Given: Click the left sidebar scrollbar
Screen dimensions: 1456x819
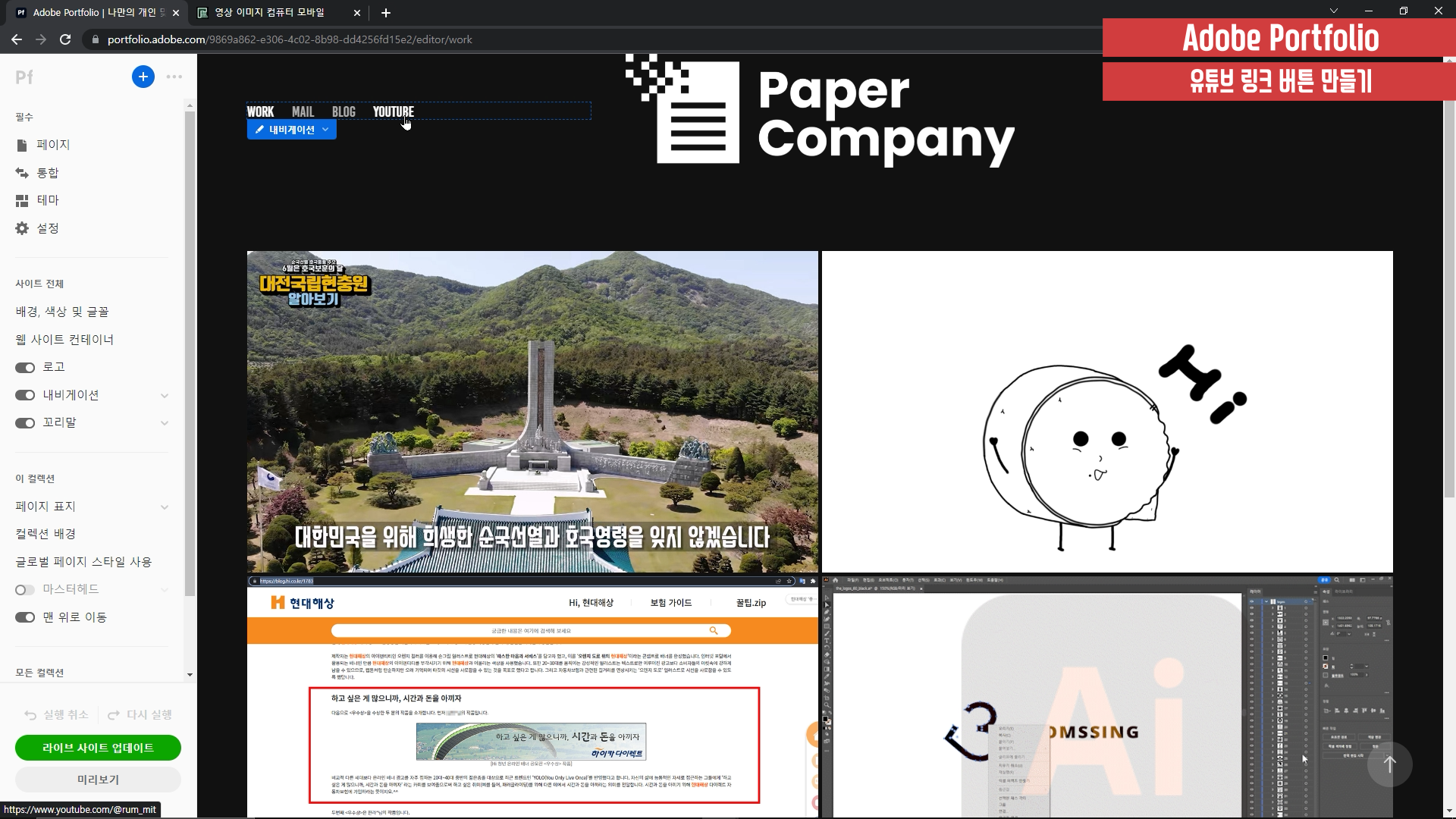Looking at the screenshot, I should pos(190,349).
